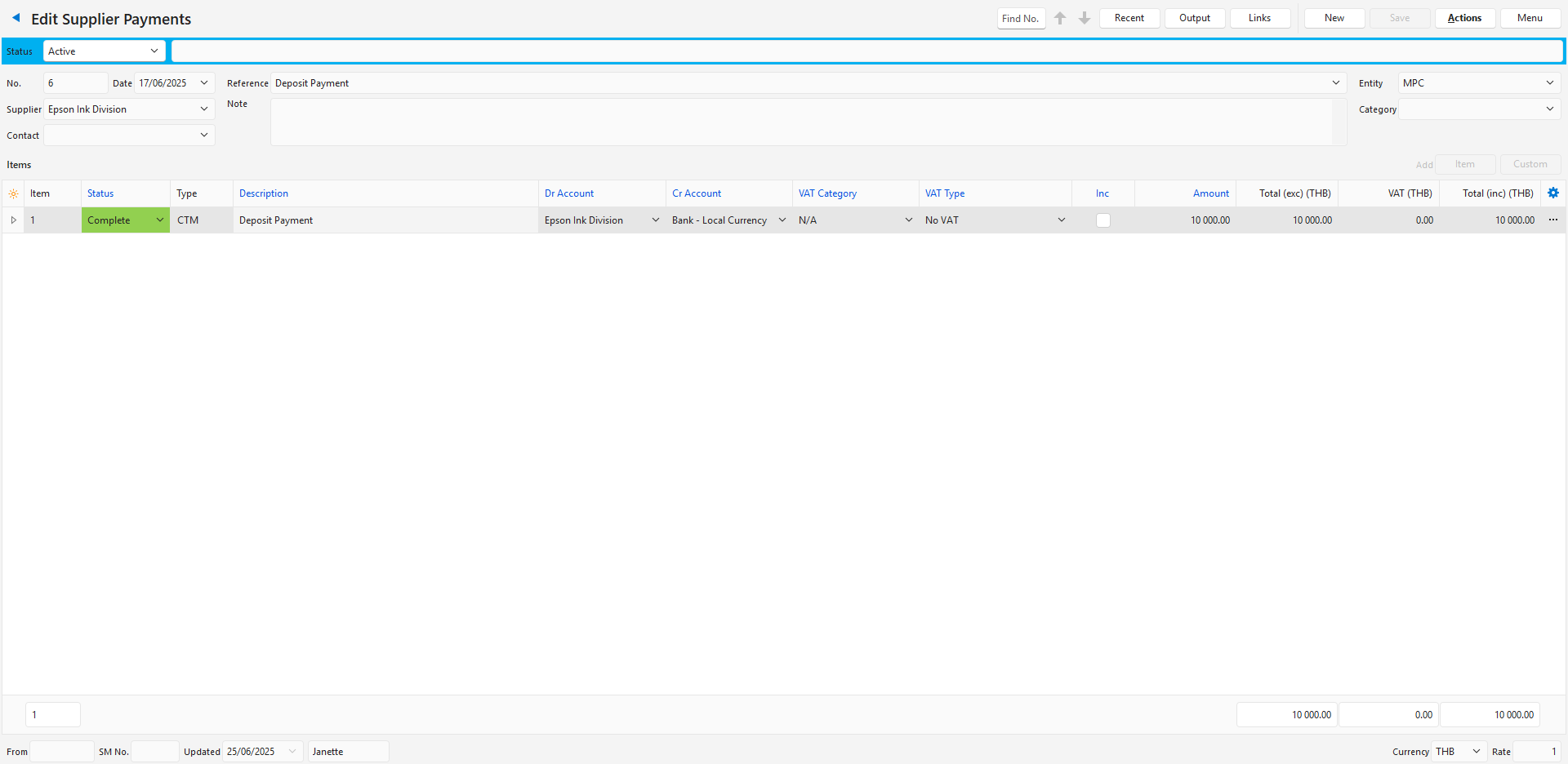Open row options three-dot menu
Viewport: 1568px width, 764px height.
1553,220
